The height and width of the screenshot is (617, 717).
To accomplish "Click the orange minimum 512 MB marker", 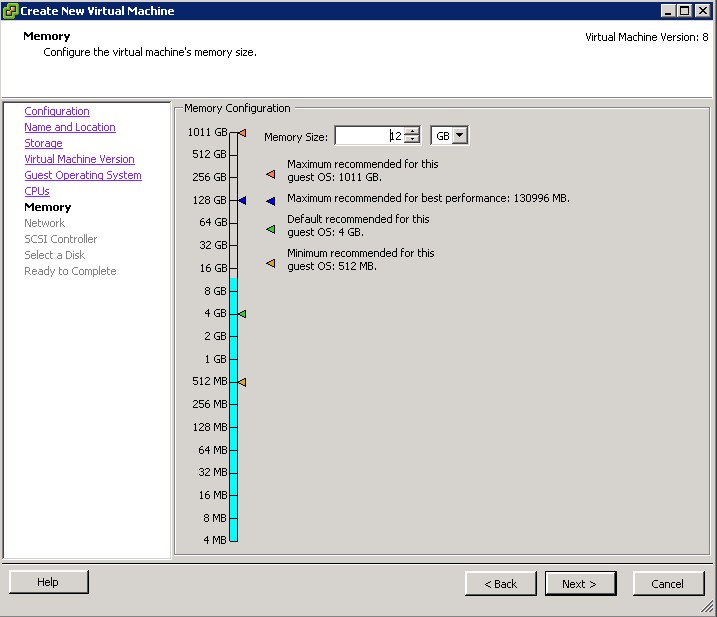I will [x=241, y=382].
